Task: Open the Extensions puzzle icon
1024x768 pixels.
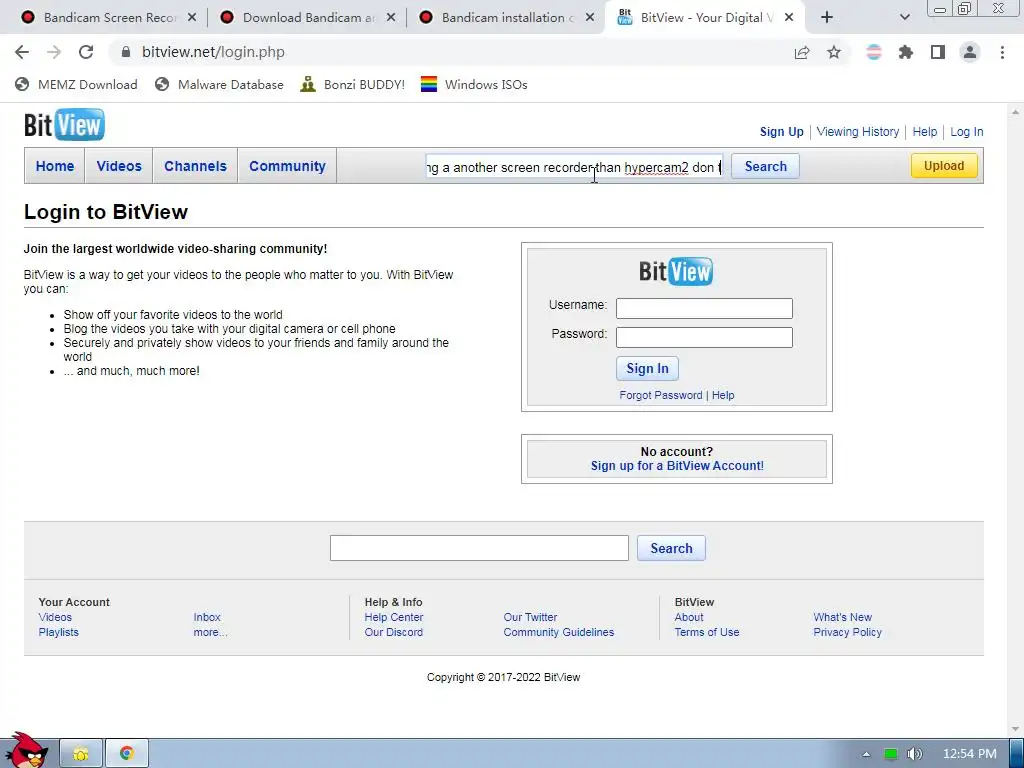Action: 906,52
